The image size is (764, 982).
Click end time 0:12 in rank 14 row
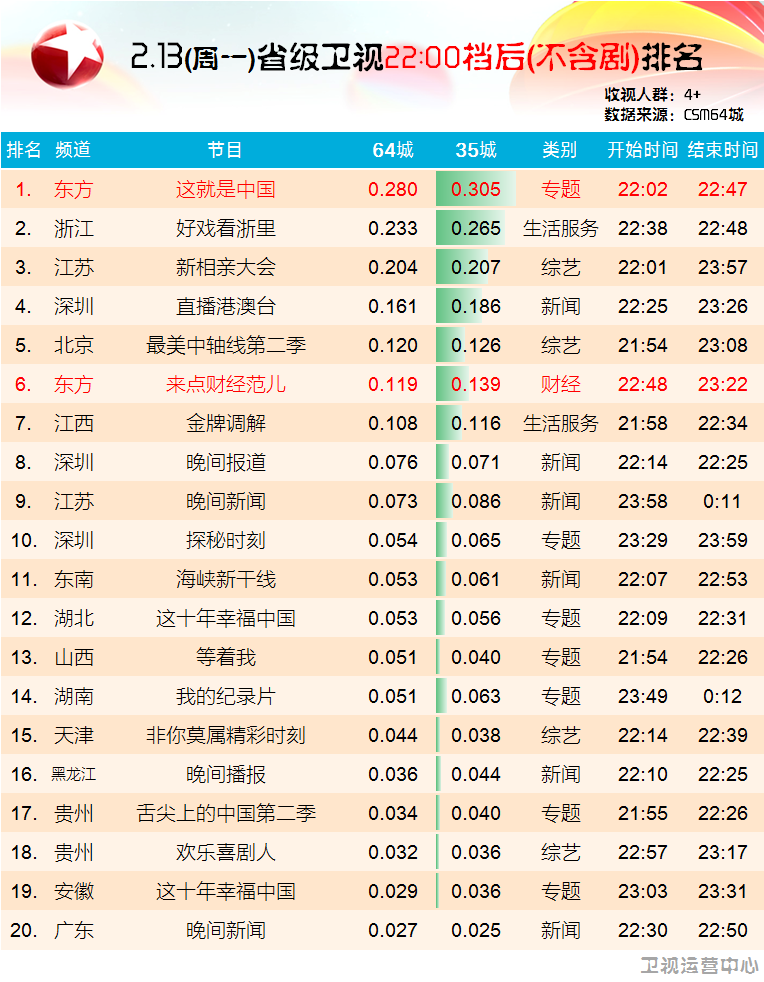point(722,696)
